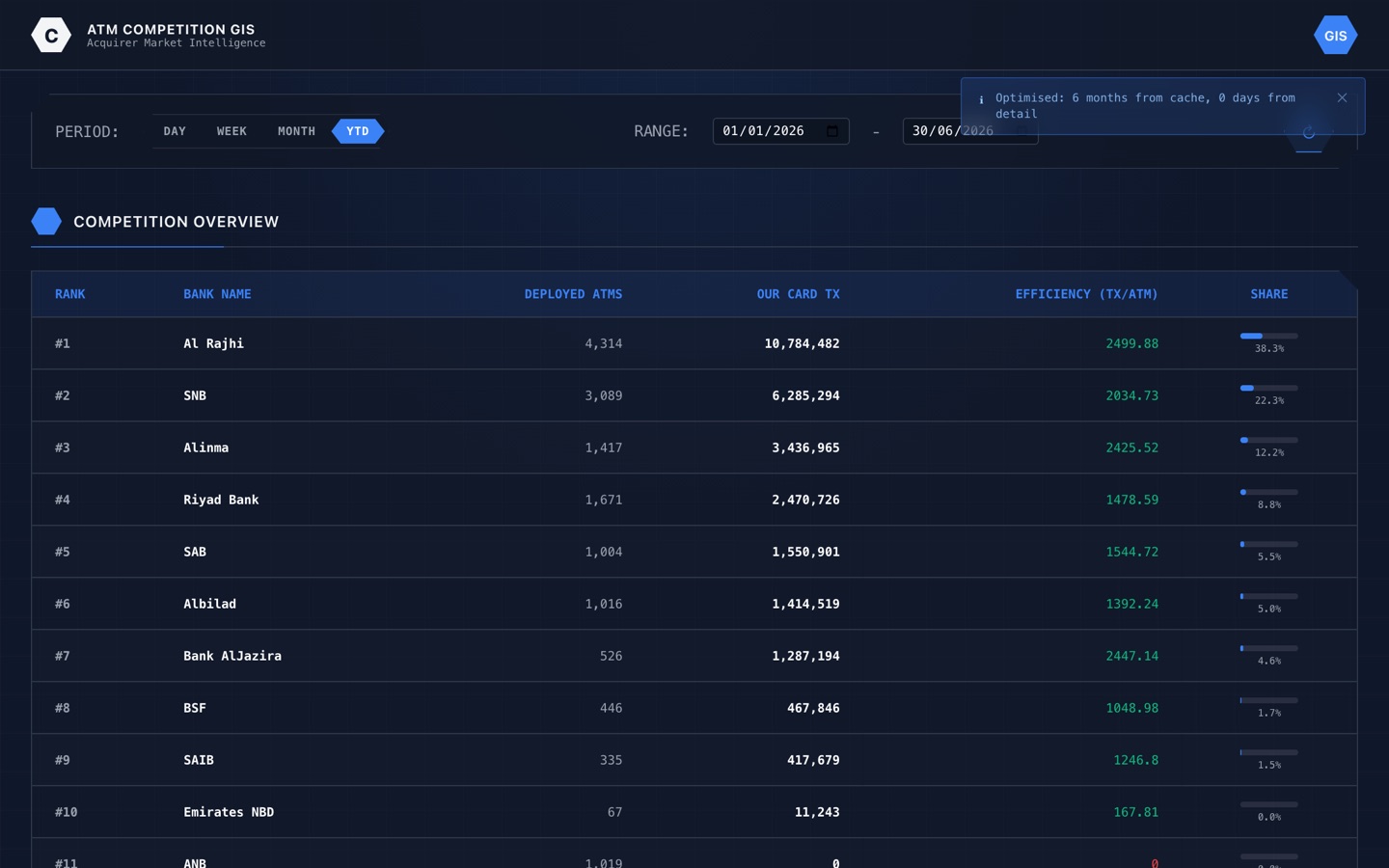1389x868 pixels.
Task: Select the MONTH period tab
Action: click(x=296, y=131)
